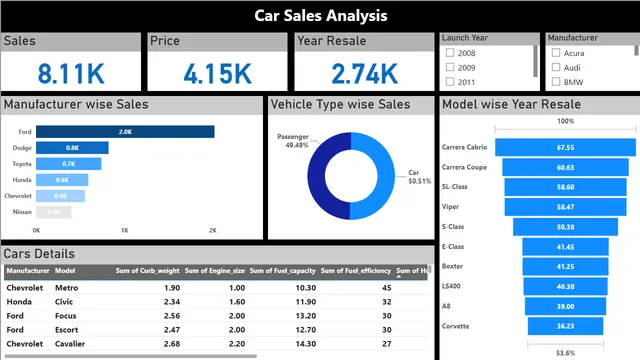
Task: Click the Cars Details vertical scrollbar
Action: (429, 269)
